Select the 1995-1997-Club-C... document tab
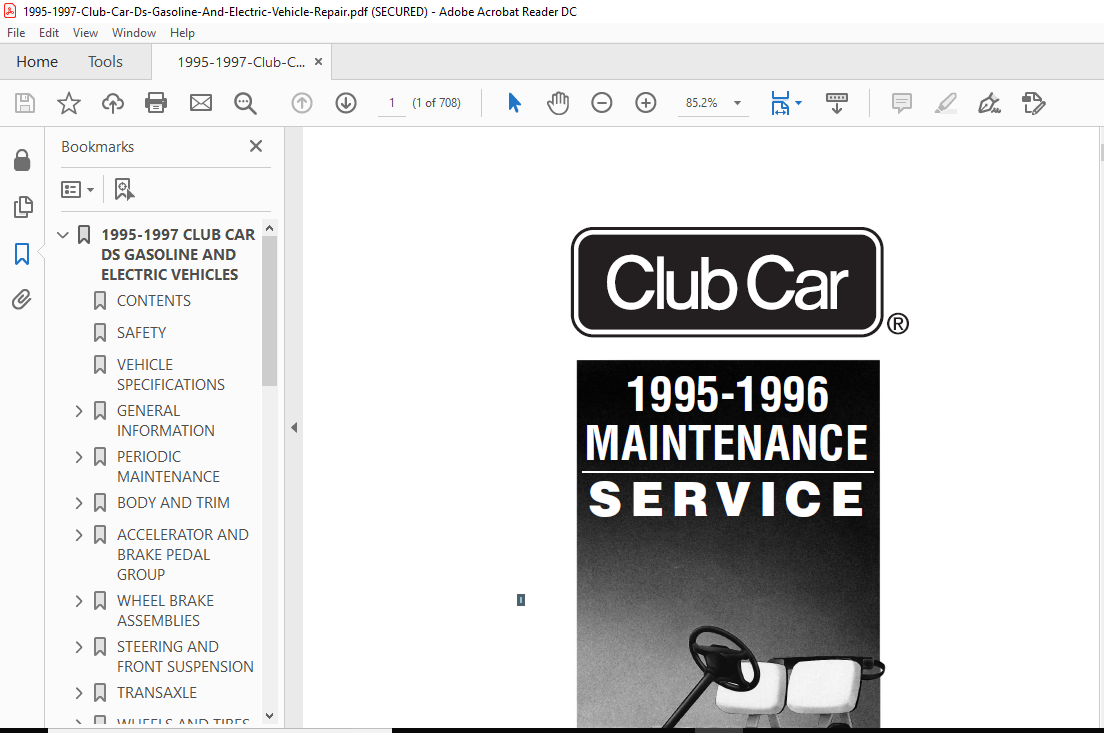This screenshot has width=1104, height=733. pos(241,62)
